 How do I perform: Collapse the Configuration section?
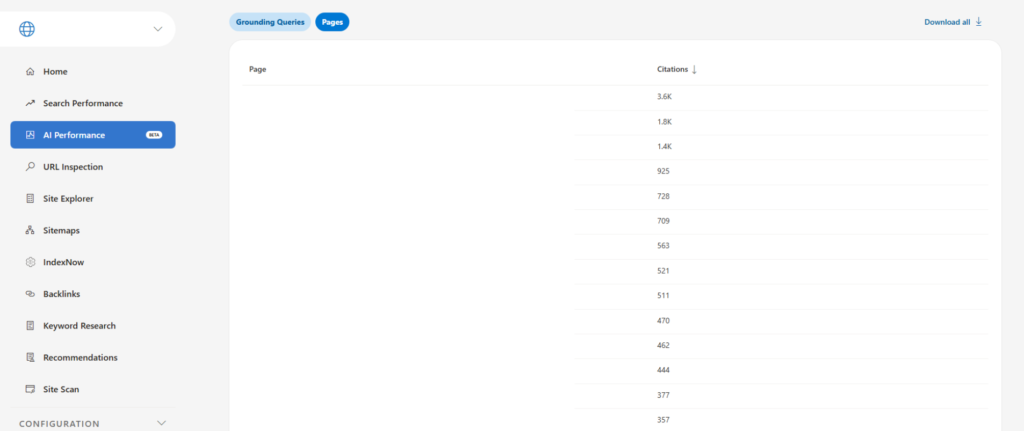[162, 423]
